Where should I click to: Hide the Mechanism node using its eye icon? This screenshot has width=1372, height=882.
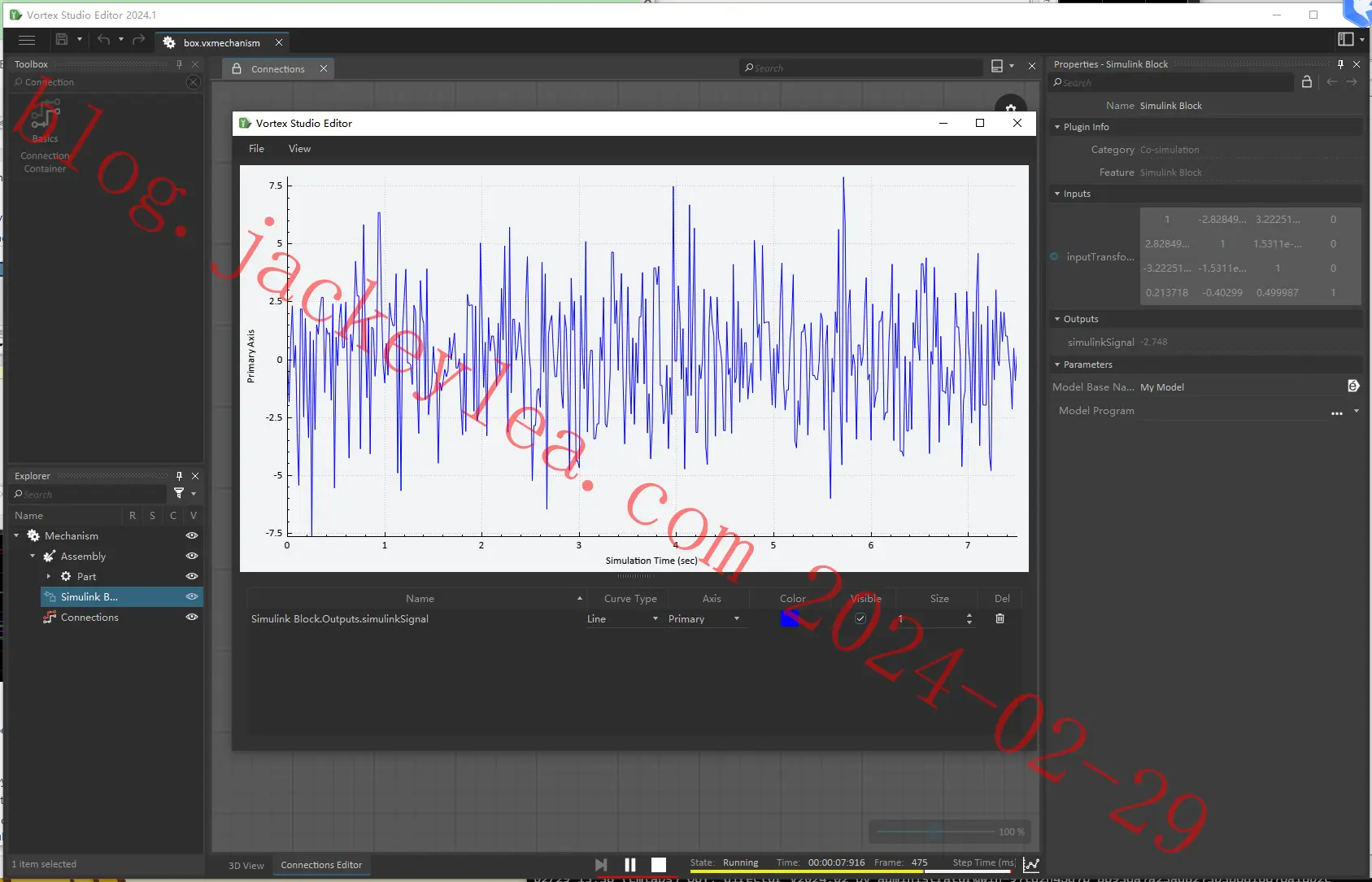[192, 535]
